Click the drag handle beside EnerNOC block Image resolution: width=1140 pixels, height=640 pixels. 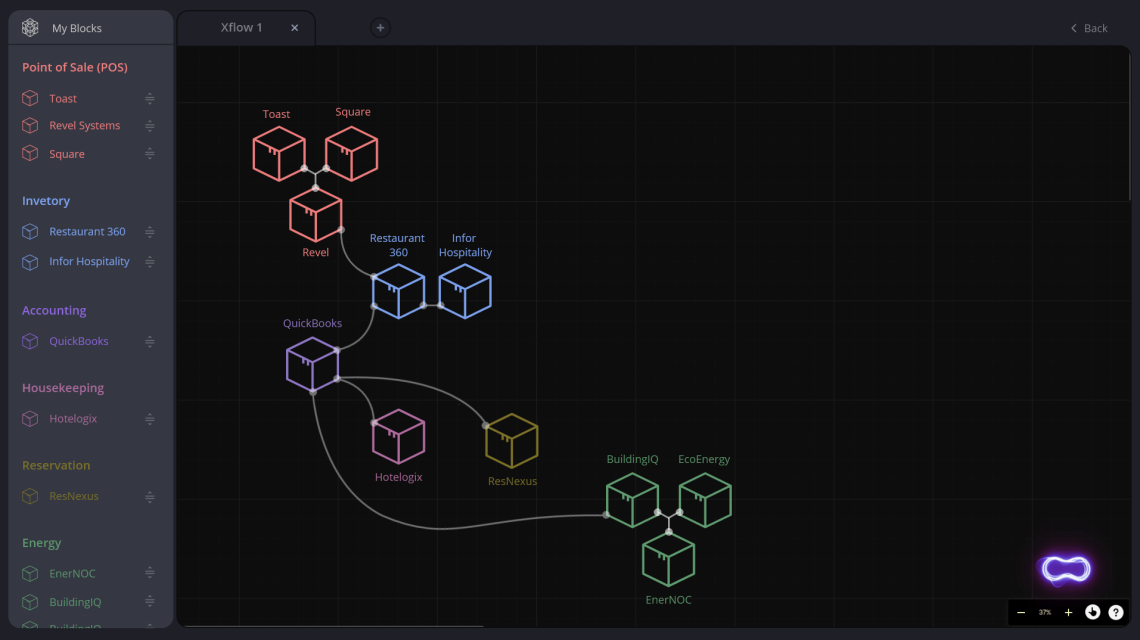tap(149, 573)
